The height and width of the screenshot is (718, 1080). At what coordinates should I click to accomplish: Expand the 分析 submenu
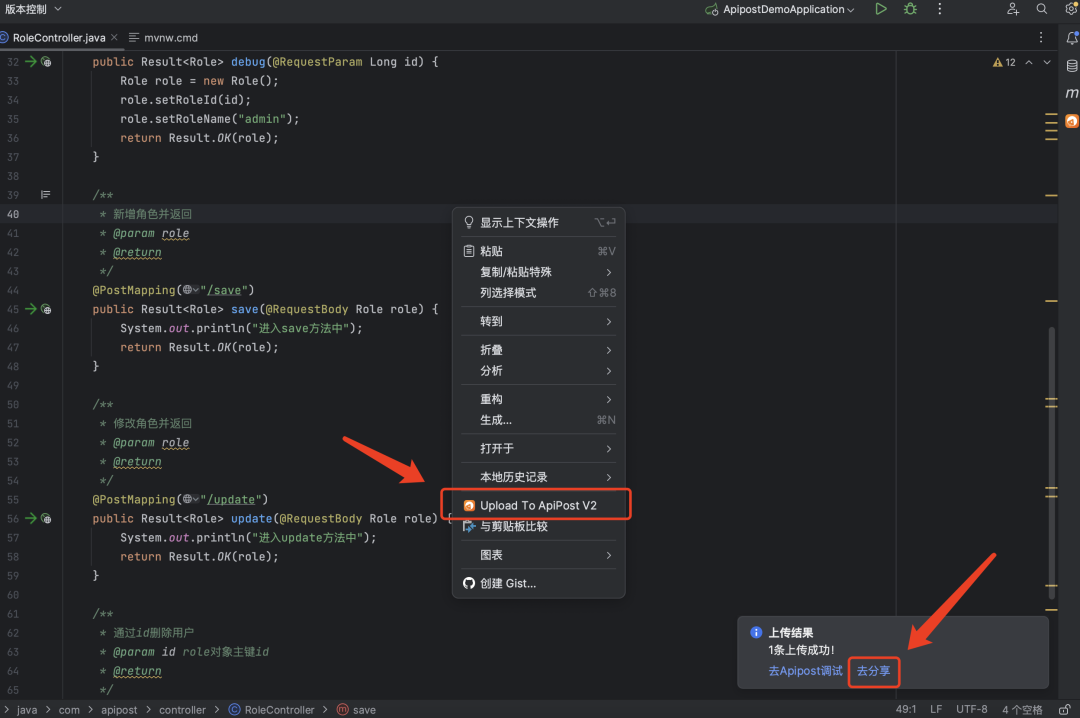click(539, 371)
